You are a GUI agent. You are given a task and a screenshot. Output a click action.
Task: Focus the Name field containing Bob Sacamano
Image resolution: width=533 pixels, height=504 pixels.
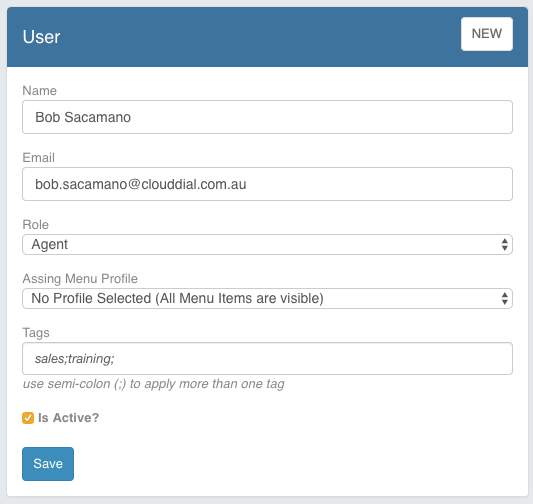coord(267,117)
